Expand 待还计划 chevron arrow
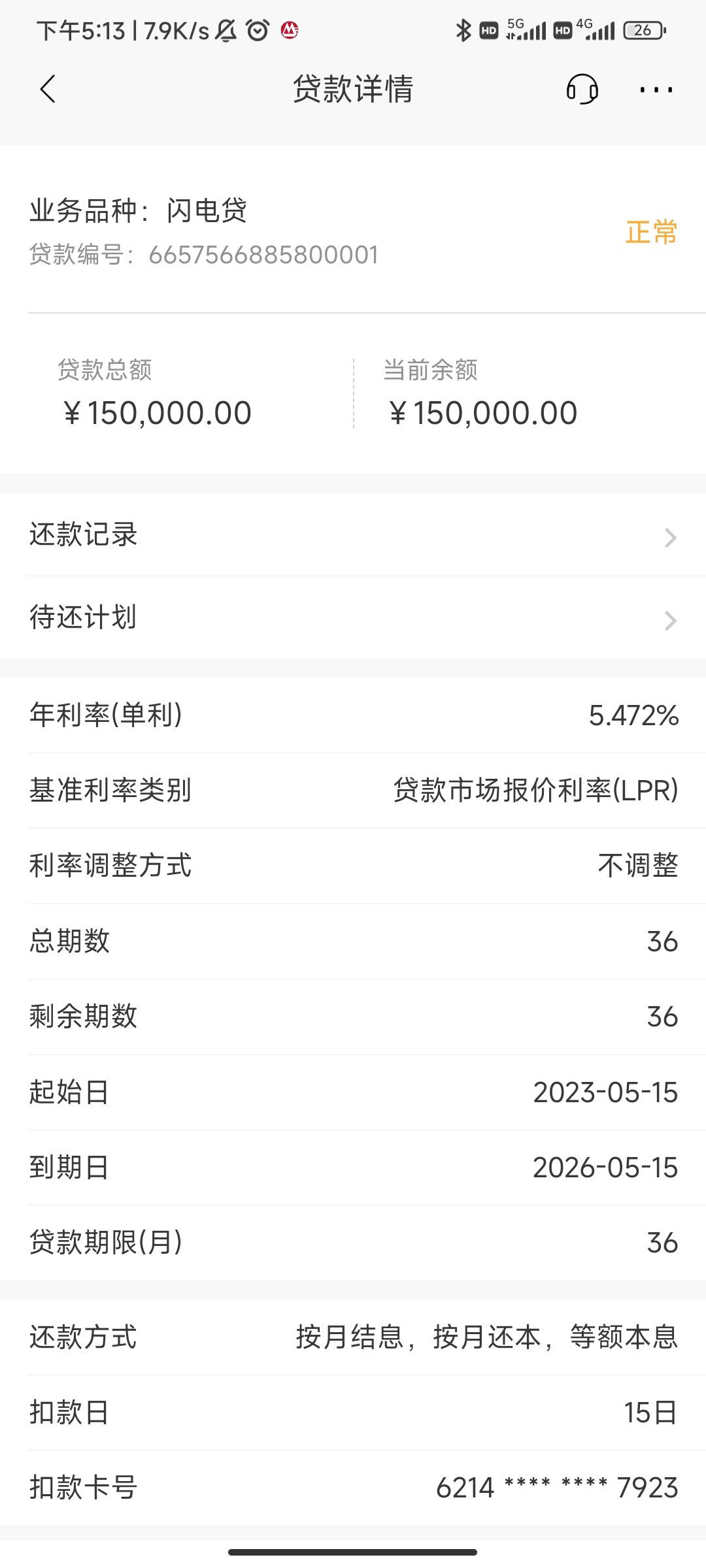This screenshot has width=706, height=1568. 670,621
